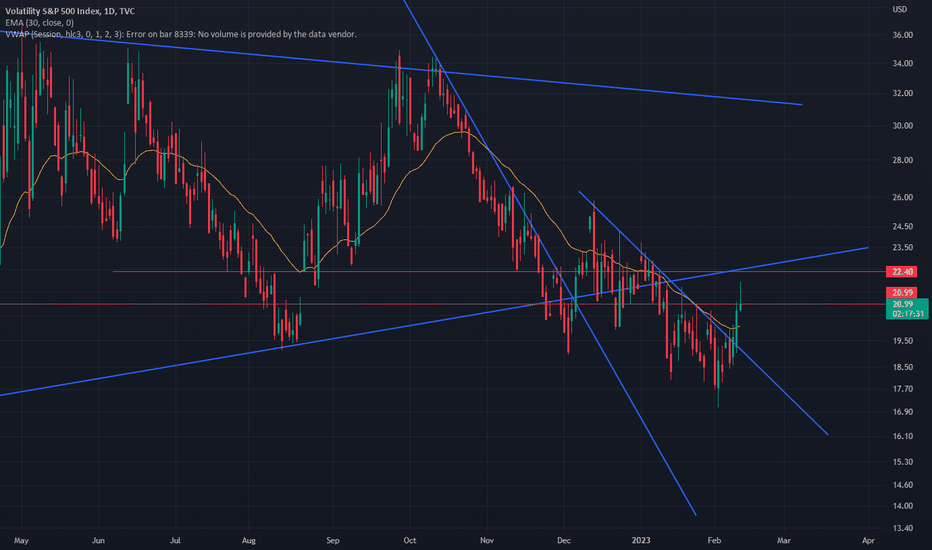Click the USD currency label

point(900,9)
